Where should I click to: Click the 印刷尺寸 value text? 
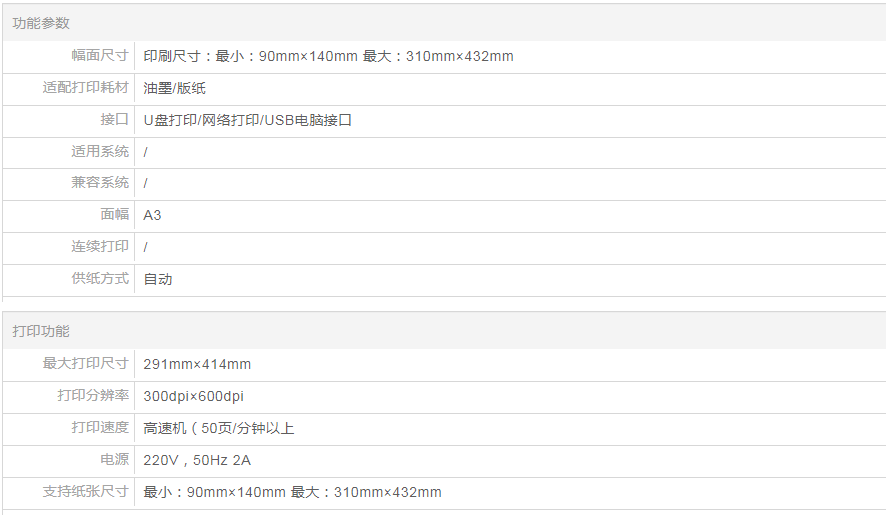[x=328, y=56]
